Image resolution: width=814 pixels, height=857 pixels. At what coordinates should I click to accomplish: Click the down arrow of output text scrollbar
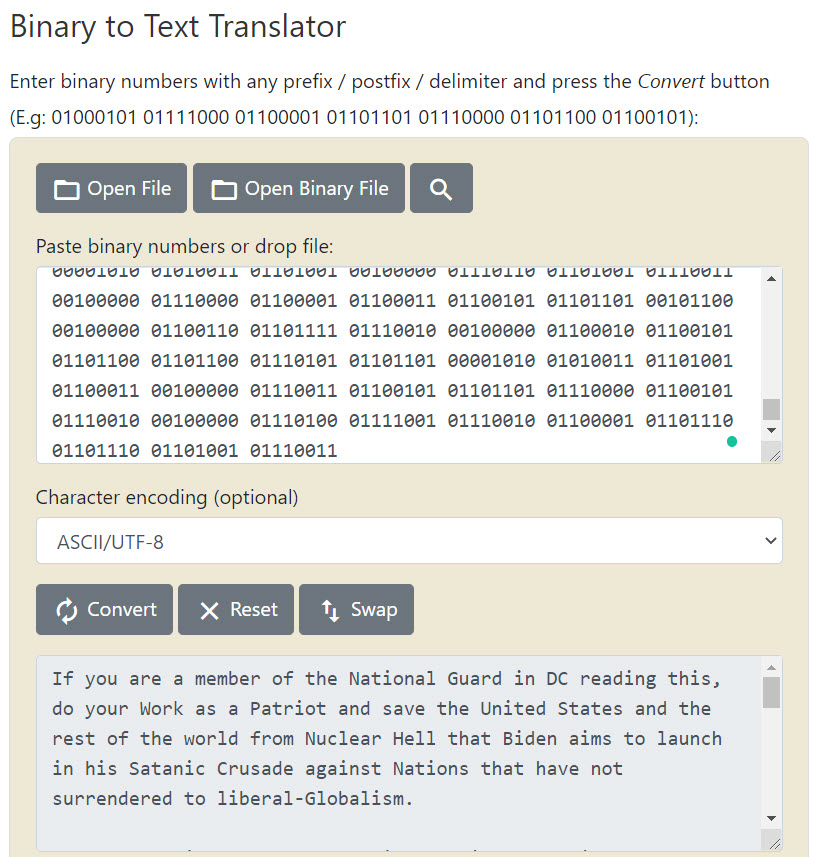[771, 818]
